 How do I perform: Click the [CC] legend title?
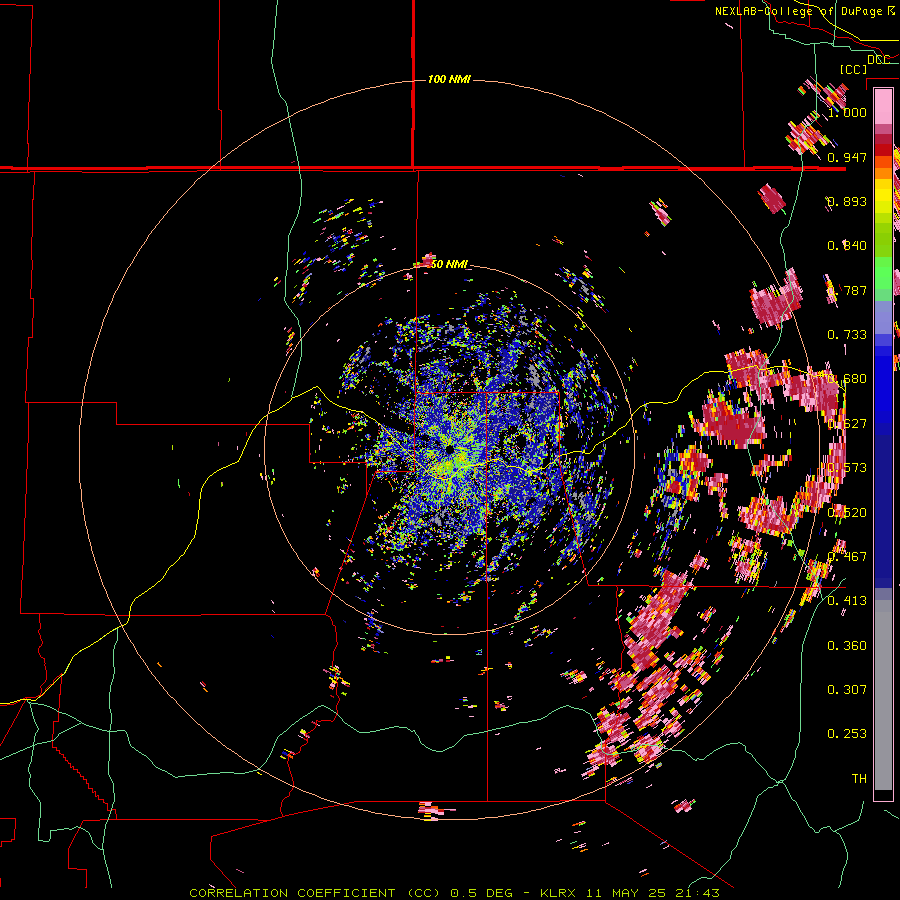pyautogui.click(x=853, y=69)
